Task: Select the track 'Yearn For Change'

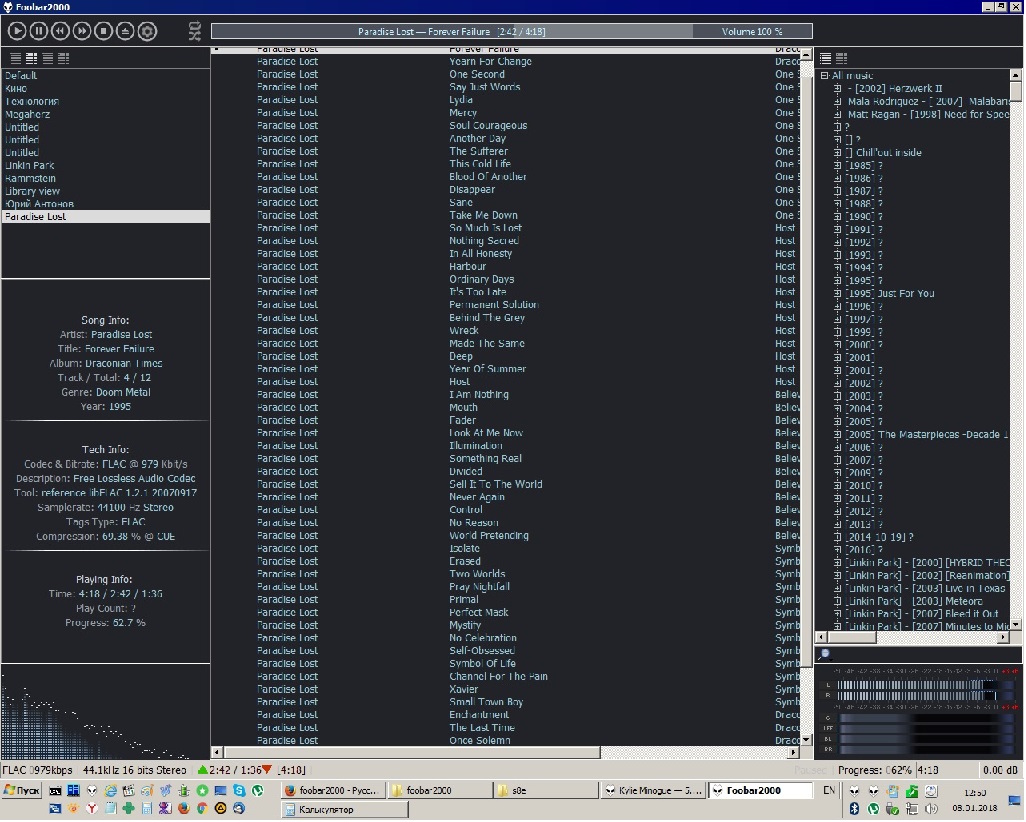Action: [x=490, y=62]
